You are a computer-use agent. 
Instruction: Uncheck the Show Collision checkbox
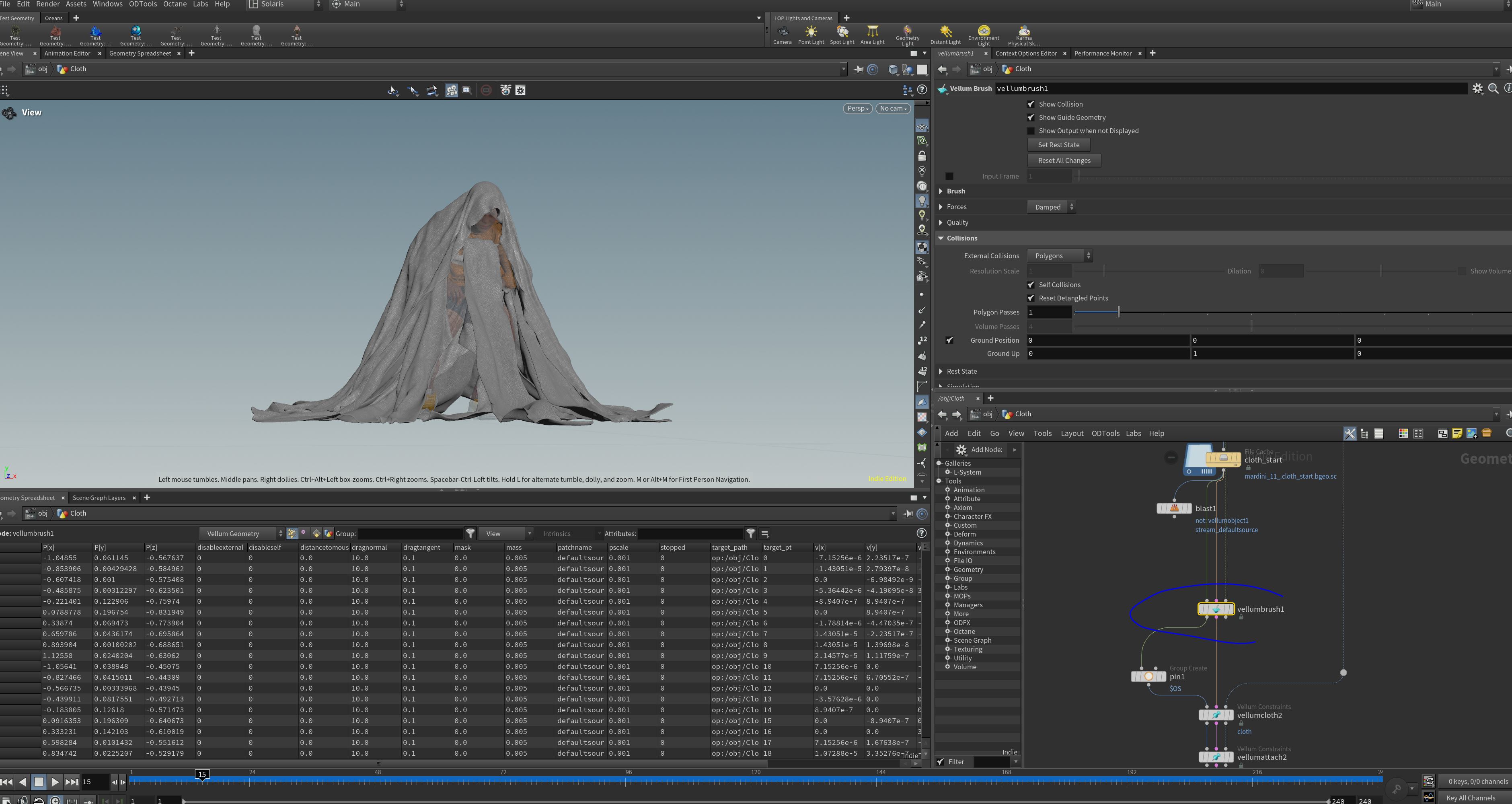pos(1031,104)
